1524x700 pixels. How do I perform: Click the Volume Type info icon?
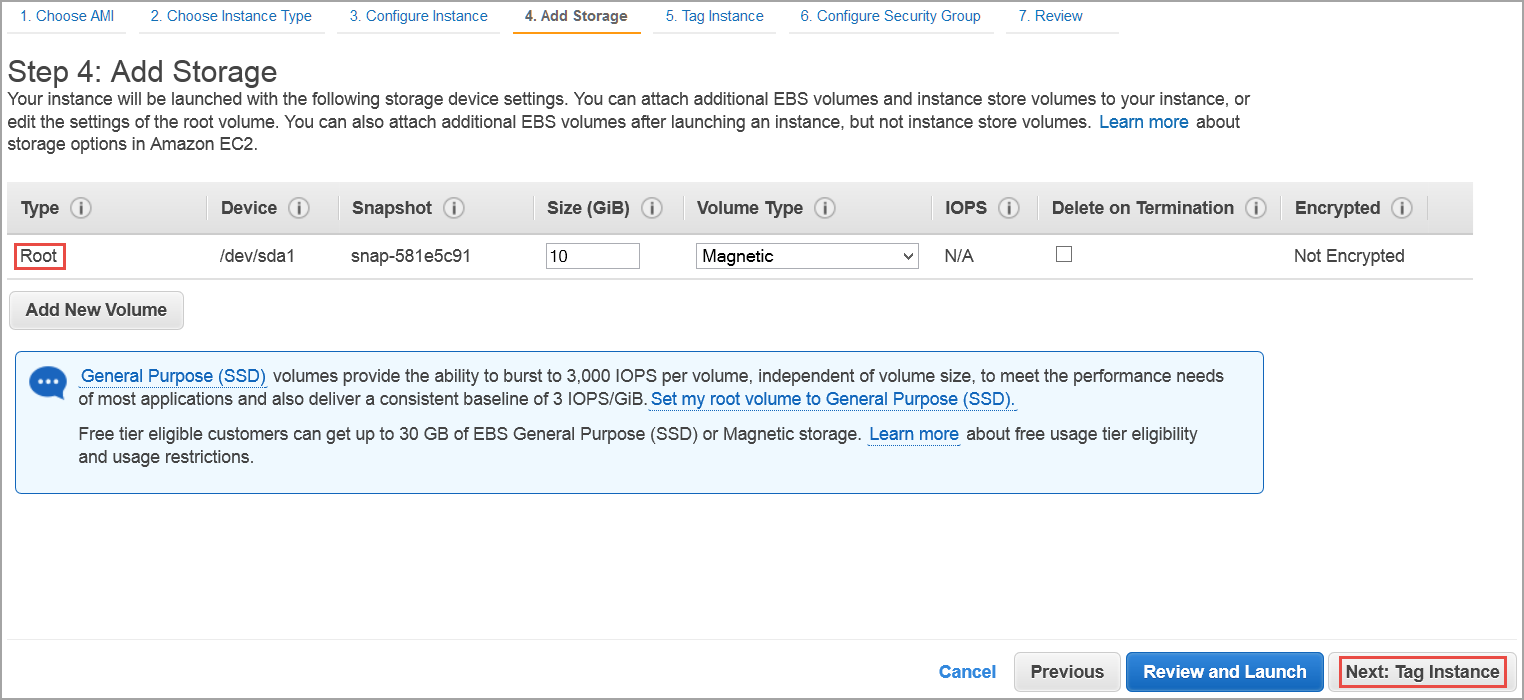coord(825,208)
